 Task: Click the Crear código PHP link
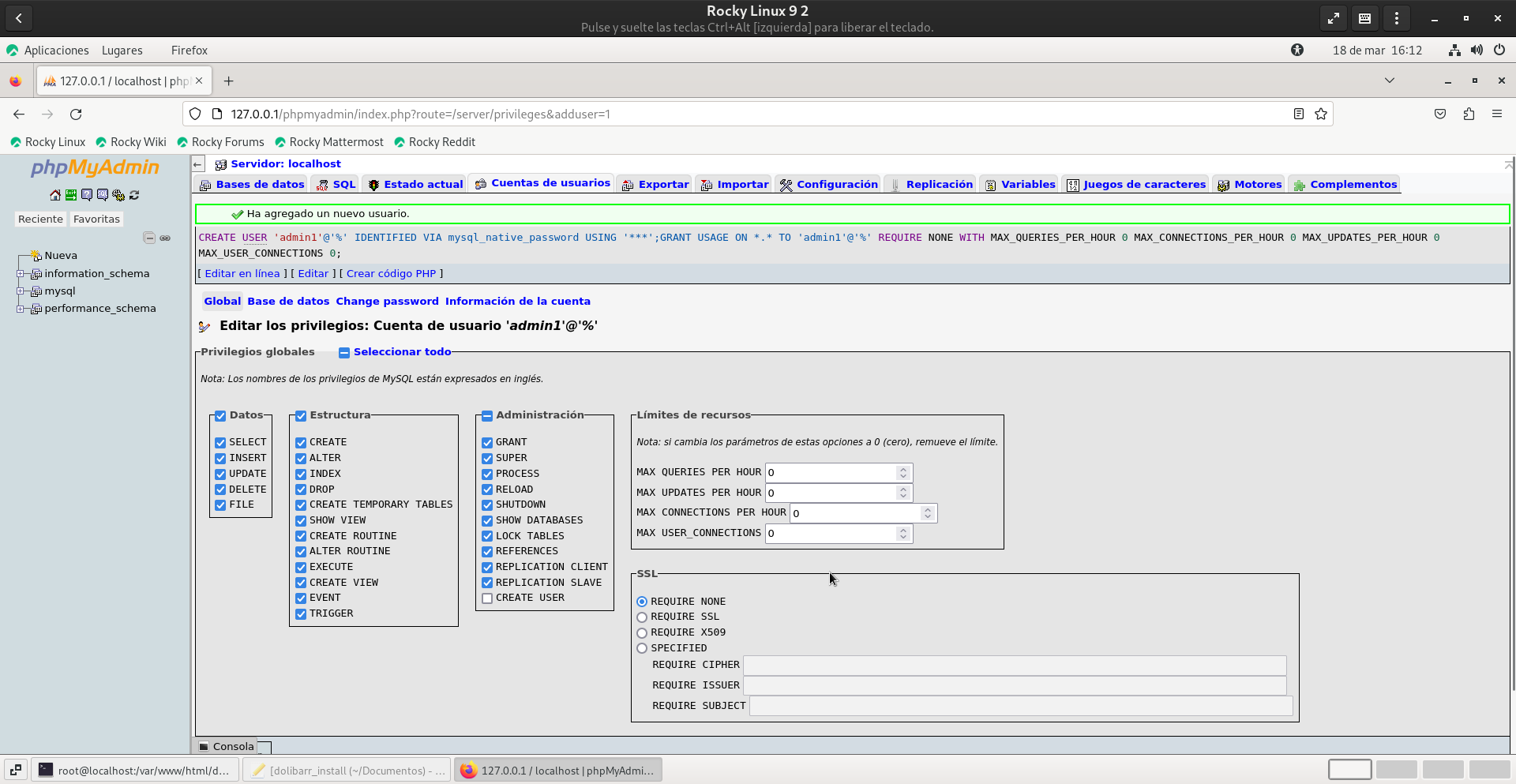point(391,274)
